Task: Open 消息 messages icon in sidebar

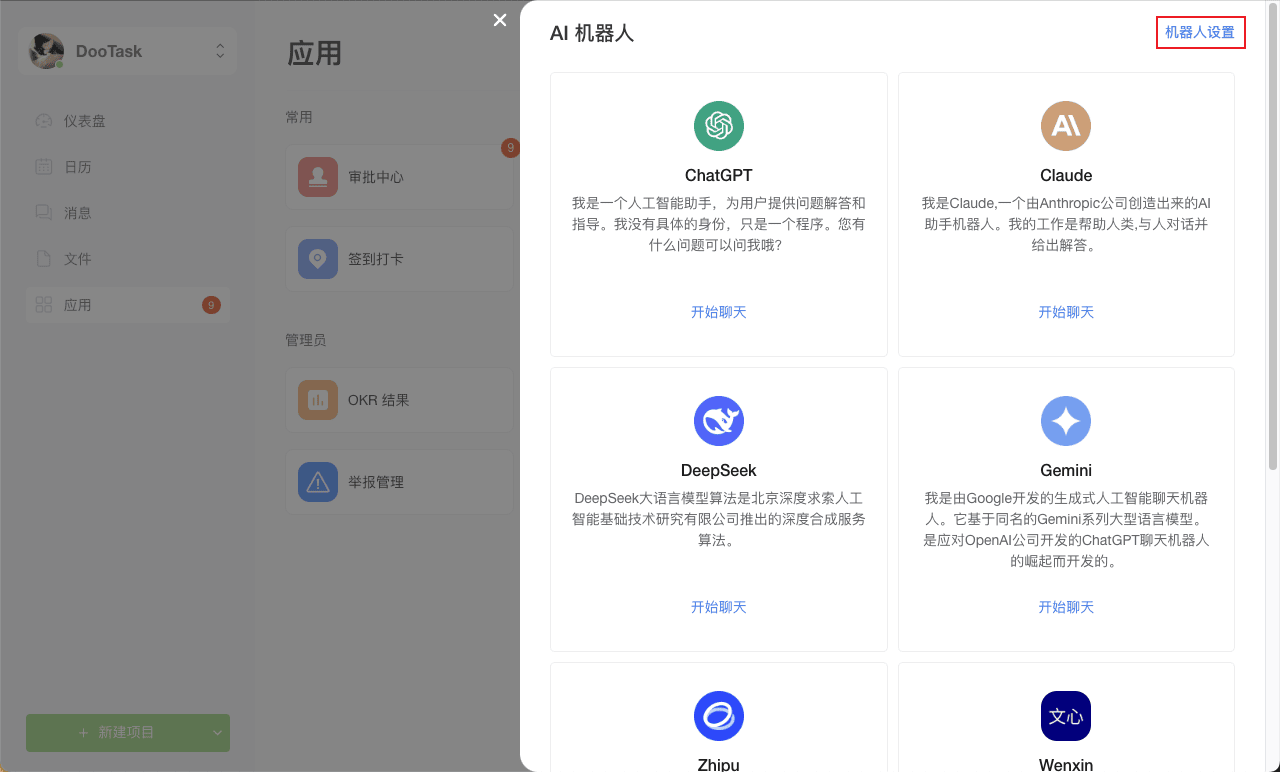Action: point(43,213)
